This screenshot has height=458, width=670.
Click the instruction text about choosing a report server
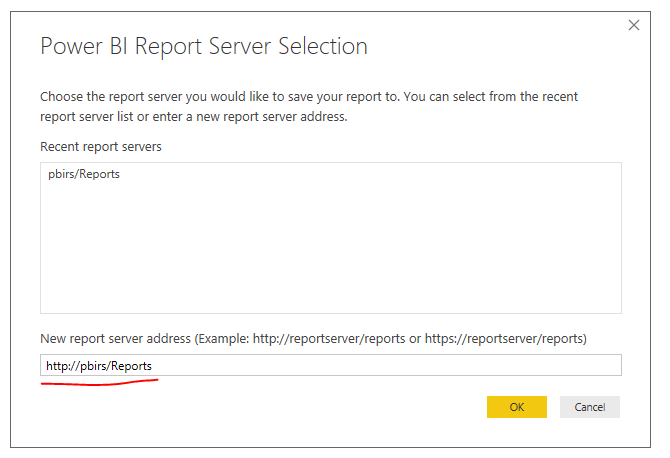point(309,106)
